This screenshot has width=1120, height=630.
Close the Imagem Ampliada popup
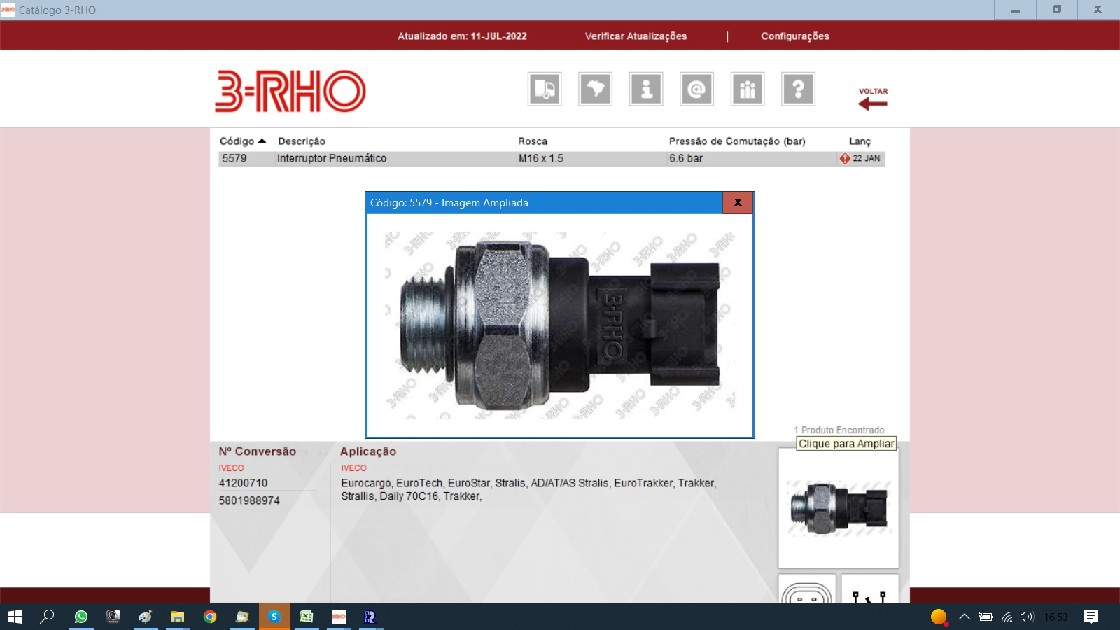737,202
